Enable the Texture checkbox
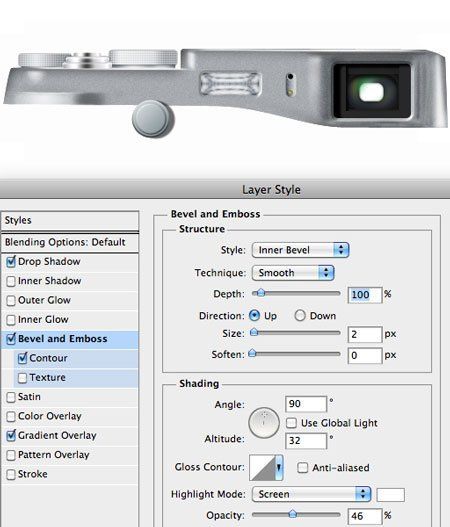Screen dimensions: 450x527 click(x=22, y=378)
